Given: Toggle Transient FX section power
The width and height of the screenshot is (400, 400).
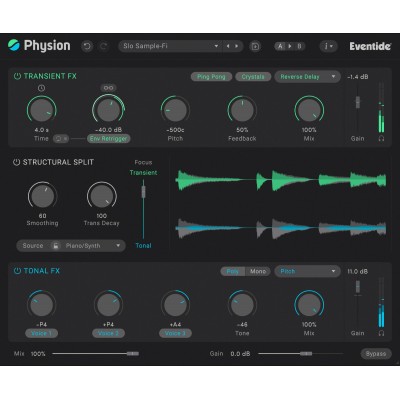Looking at the screenshot, I should click(17, 76).
